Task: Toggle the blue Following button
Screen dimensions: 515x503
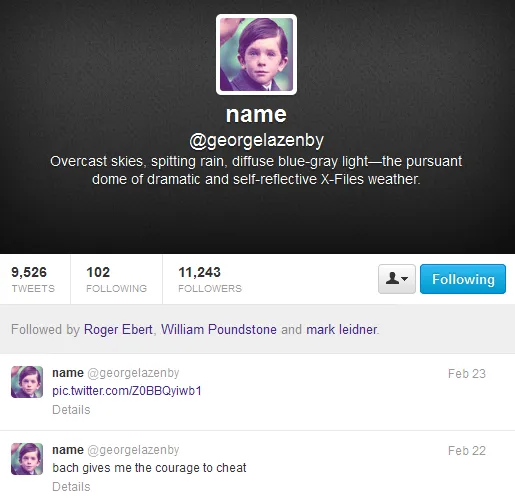Action: pyautogui.click(x=463, y=279)
